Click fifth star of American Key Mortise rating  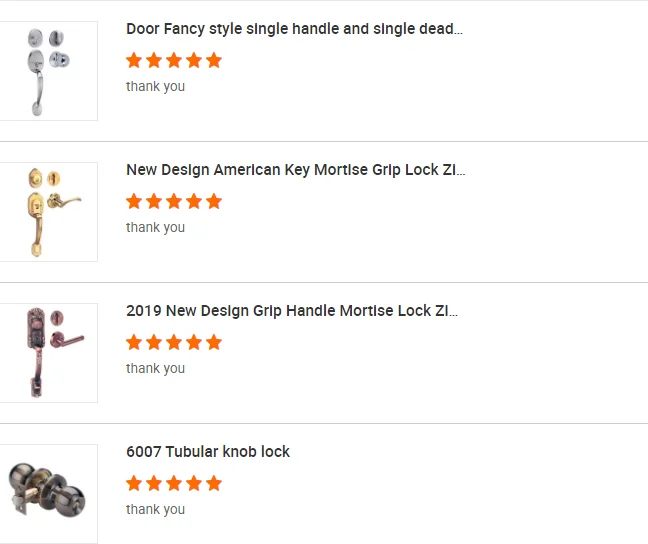[x=213, y=201]
